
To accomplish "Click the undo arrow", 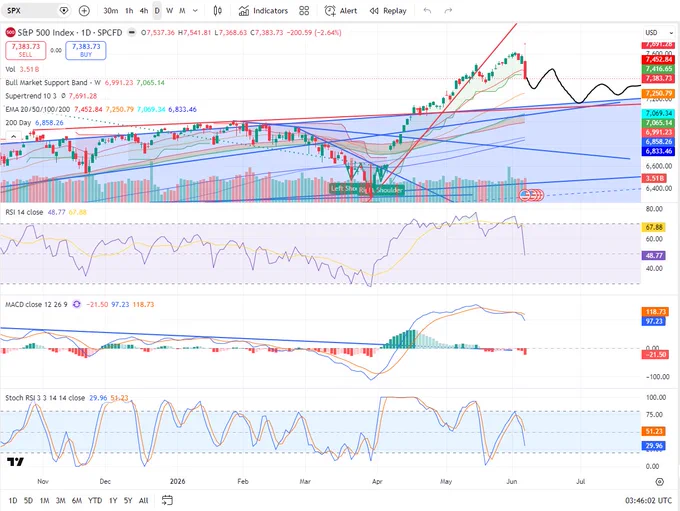I will click(427, 10).
